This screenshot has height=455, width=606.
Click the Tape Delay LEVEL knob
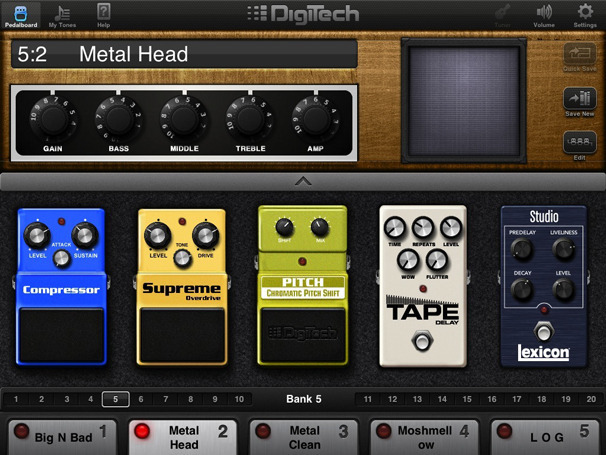(451, 228)
